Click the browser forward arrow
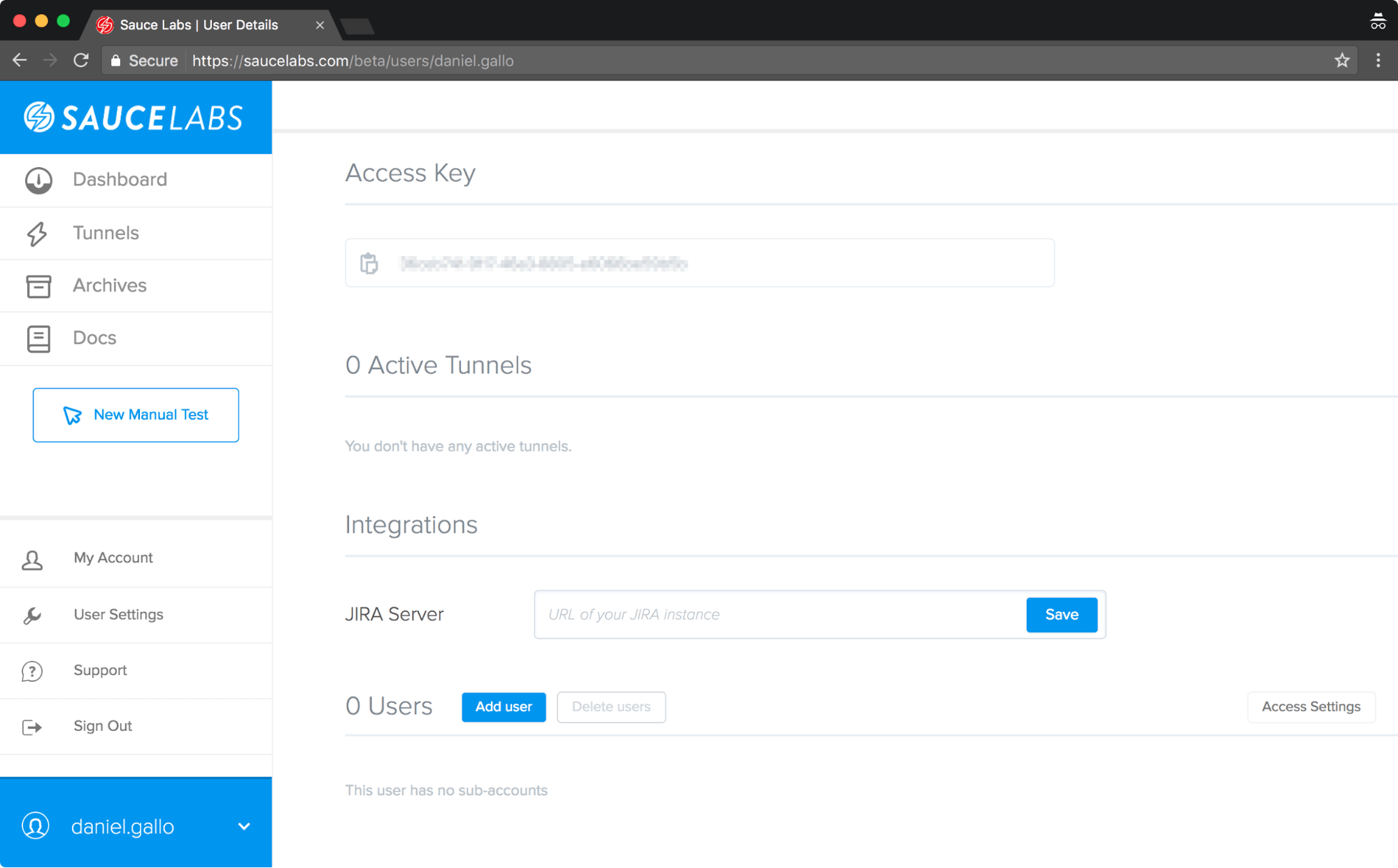The height and width of the screenshot is (868, 1398). pyautogui.click(x=50, y=61)
